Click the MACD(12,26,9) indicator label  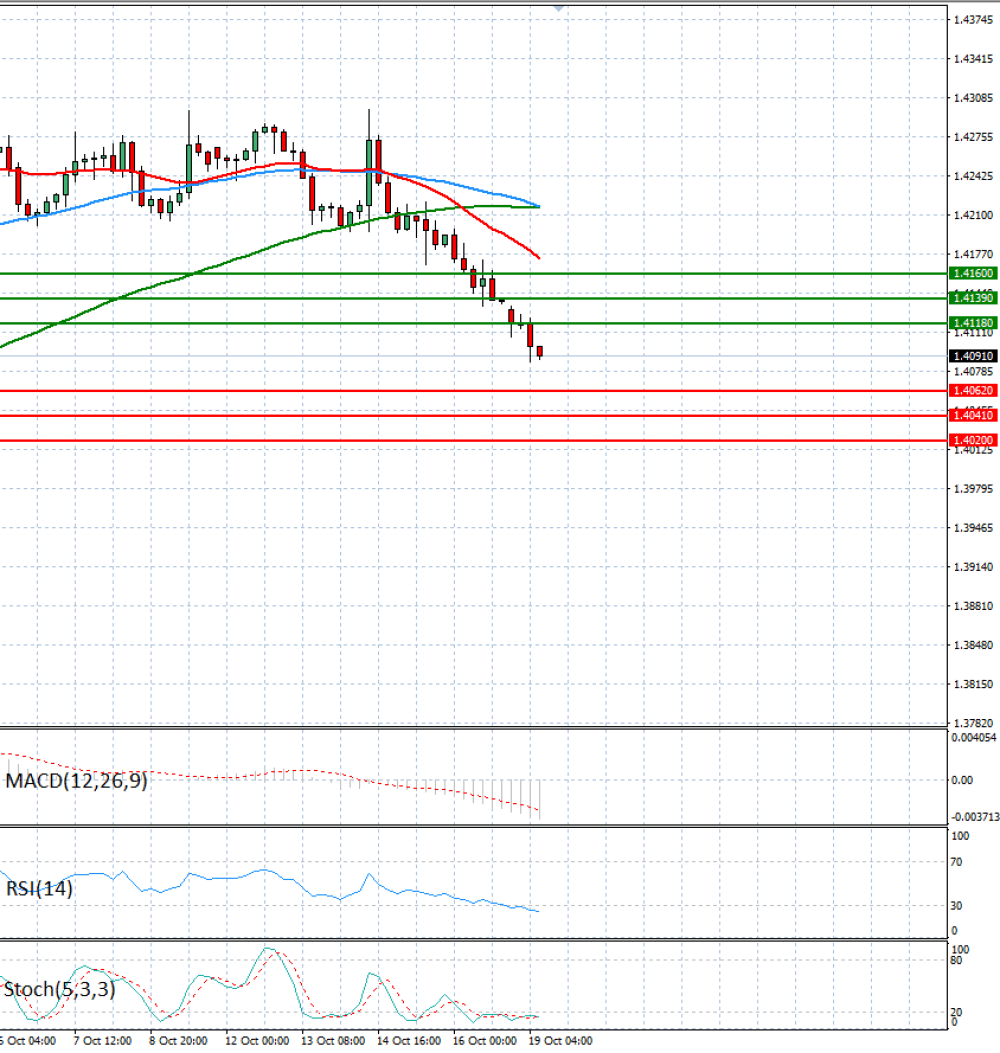pos(77,780)
